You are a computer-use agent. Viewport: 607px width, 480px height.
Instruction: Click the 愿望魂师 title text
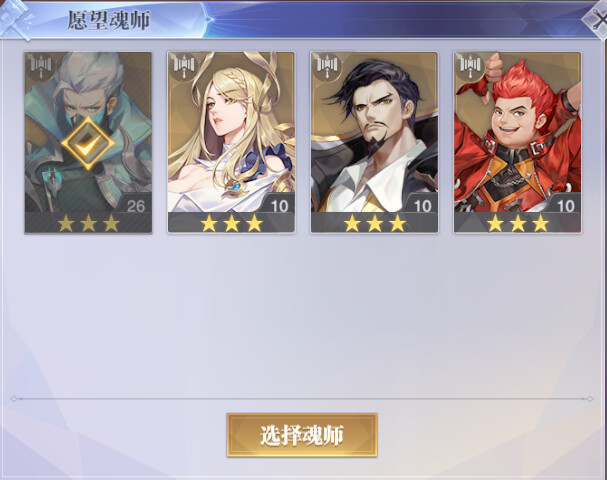[109, 20]
